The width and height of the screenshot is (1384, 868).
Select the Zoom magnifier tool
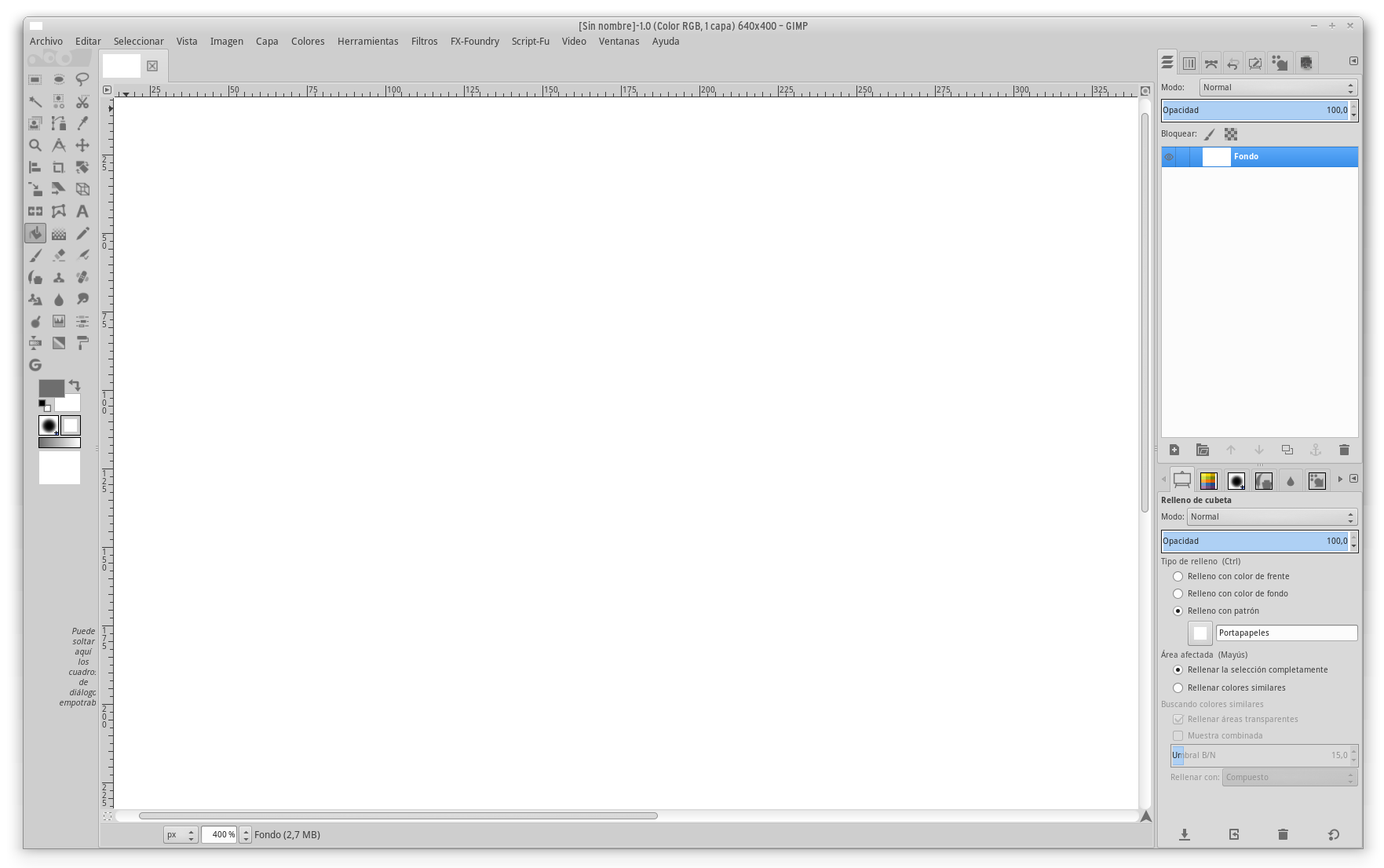(35, 145)
